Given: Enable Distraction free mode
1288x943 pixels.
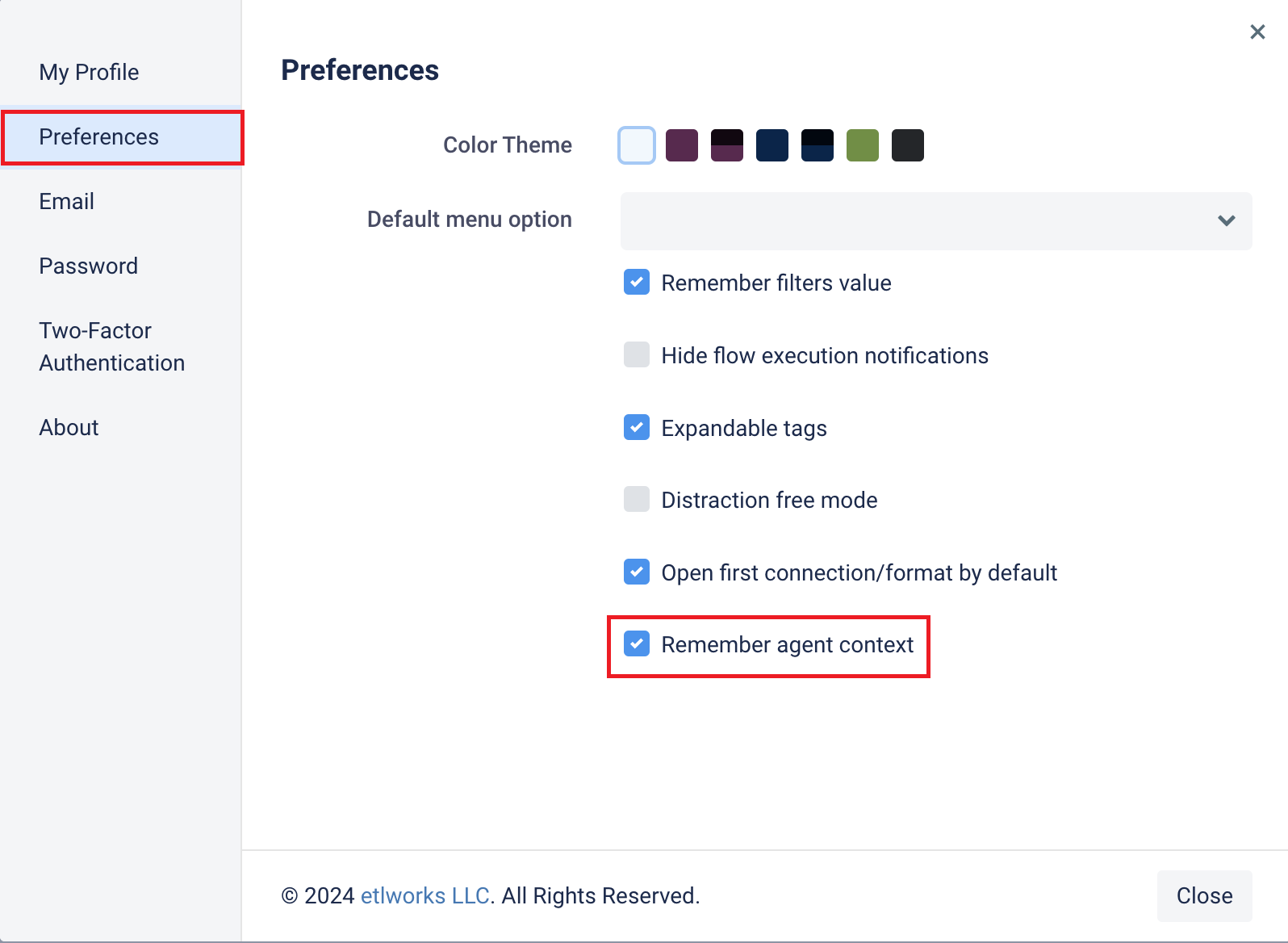Looking at the screenshot, I should tap(637, 499).
